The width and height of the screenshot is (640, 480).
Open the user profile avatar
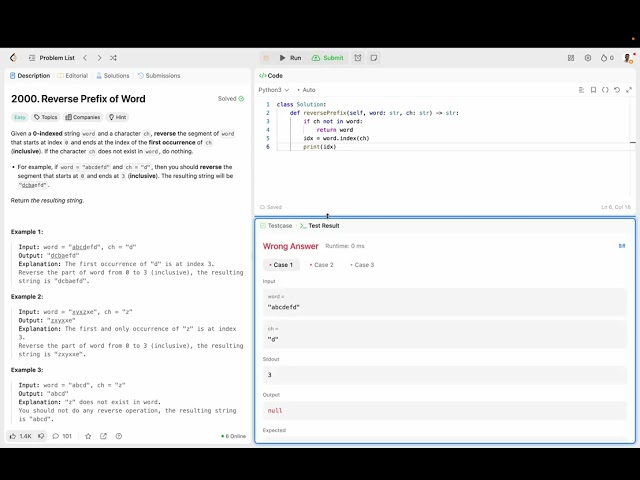coord(628,58)
